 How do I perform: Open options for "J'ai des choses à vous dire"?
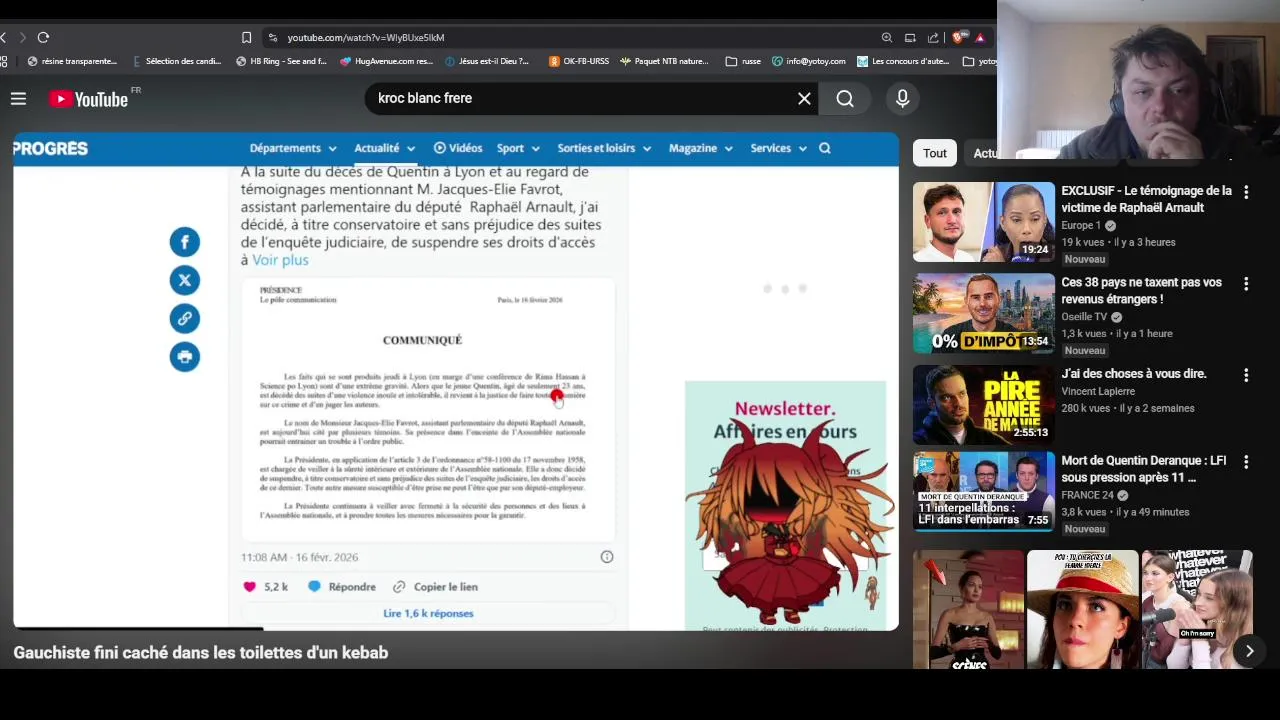click(x=1246, y=375)
